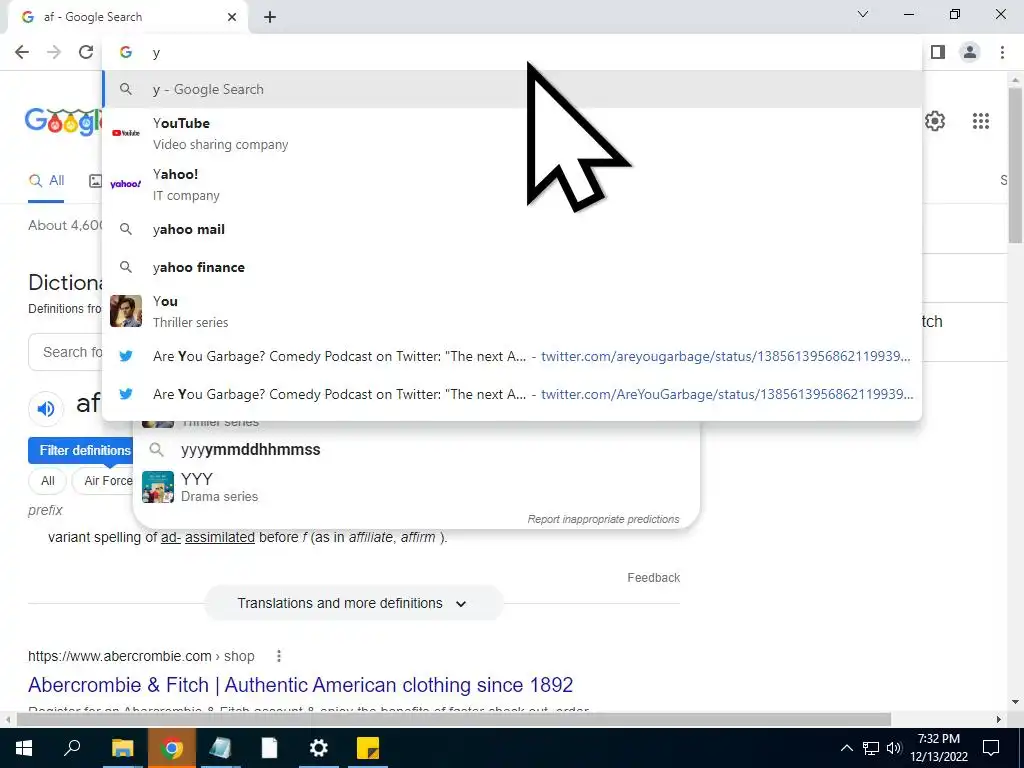
Task: Close the 'af - Google Search' tab
Action: click(x=232, y=17)
